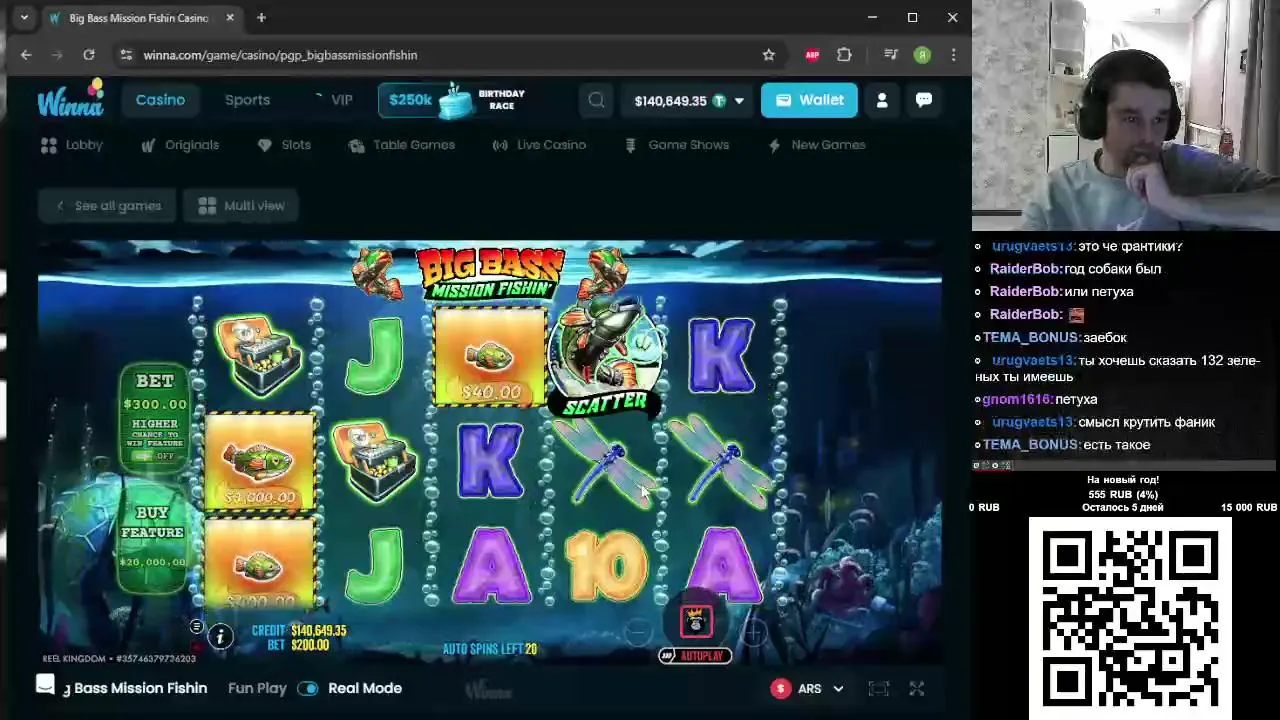Bookmark this page with the star icon
The height and width of the screenshot is (720, 1280).
click(769, 55)
